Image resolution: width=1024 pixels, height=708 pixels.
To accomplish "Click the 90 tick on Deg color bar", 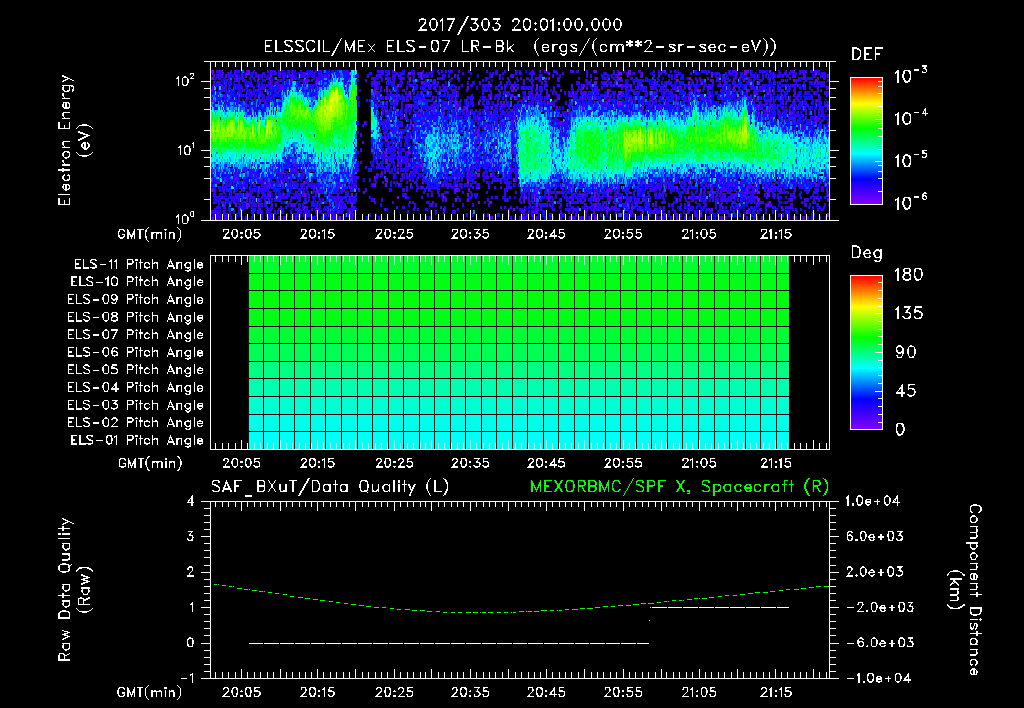I will pyautogui.click(x=906, y=353).
